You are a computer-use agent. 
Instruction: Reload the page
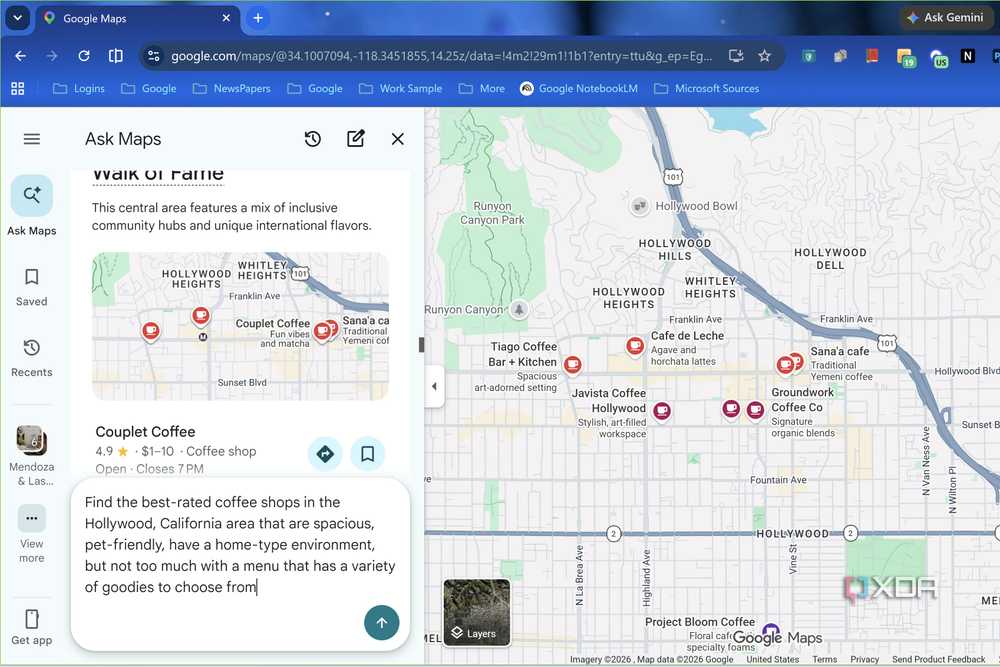(84, 56)
